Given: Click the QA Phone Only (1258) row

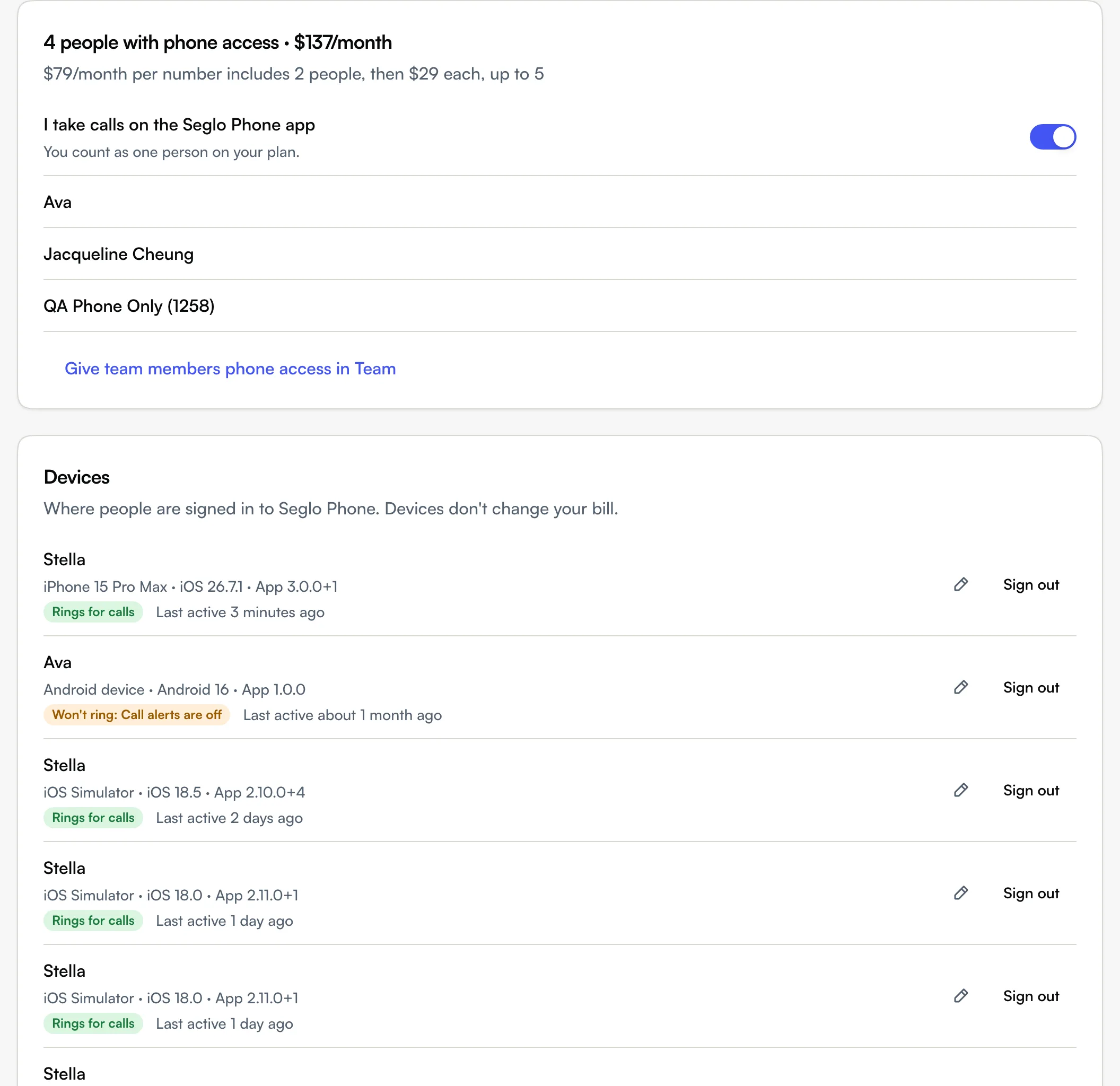Looking at the screenshot, I should 560,306.
